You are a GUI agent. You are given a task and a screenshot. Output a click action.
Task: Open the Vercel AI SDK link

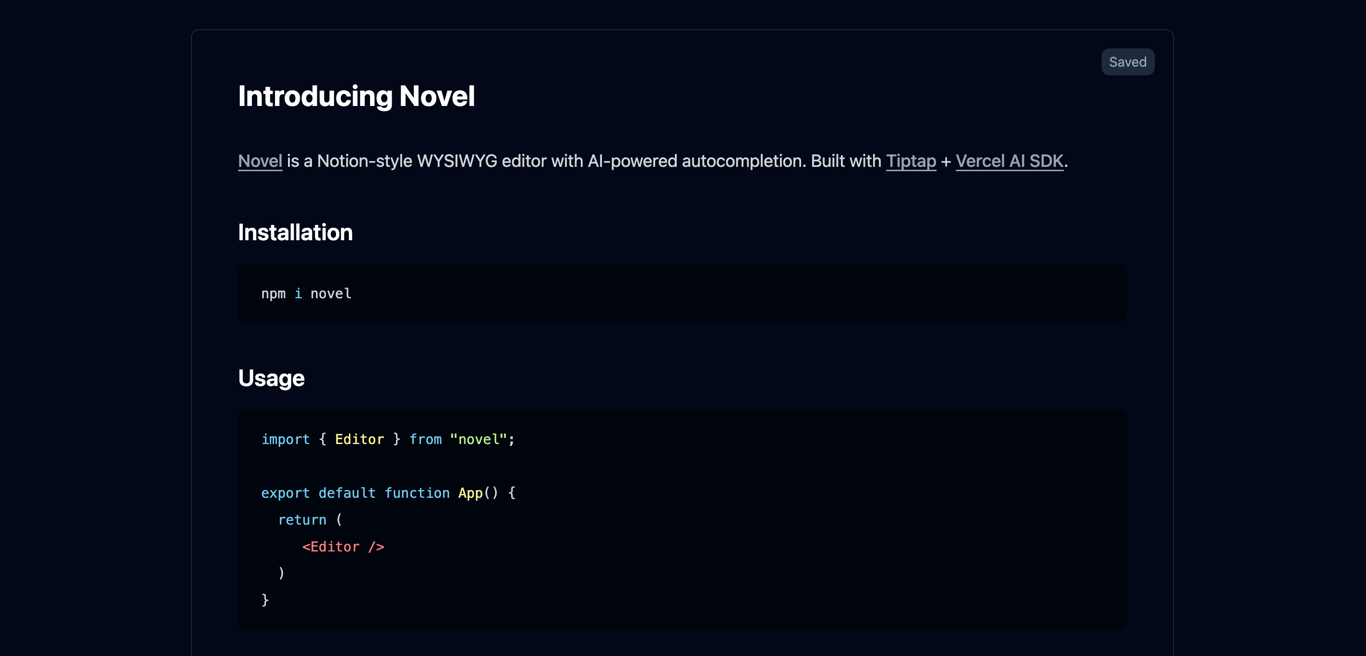(1009, 161)
